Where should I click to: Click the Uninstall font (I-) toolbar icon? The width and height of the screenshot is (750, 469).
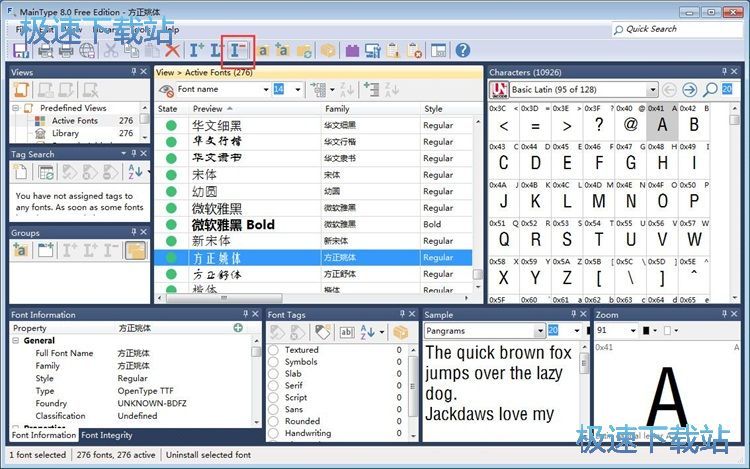click(x=238, y=50)
